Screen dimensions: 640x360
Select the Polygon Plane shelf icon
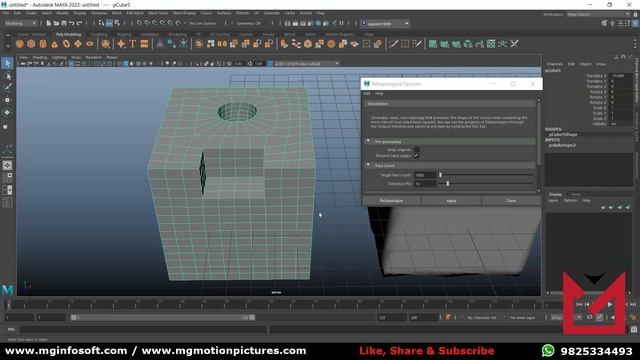coord(78,44)
